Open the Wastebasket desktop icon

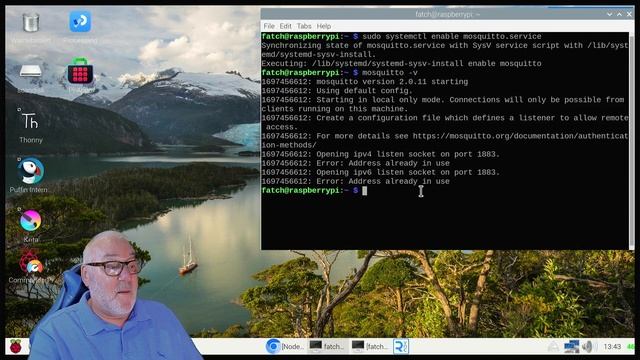pyautogui.click(x=31, y=23)
